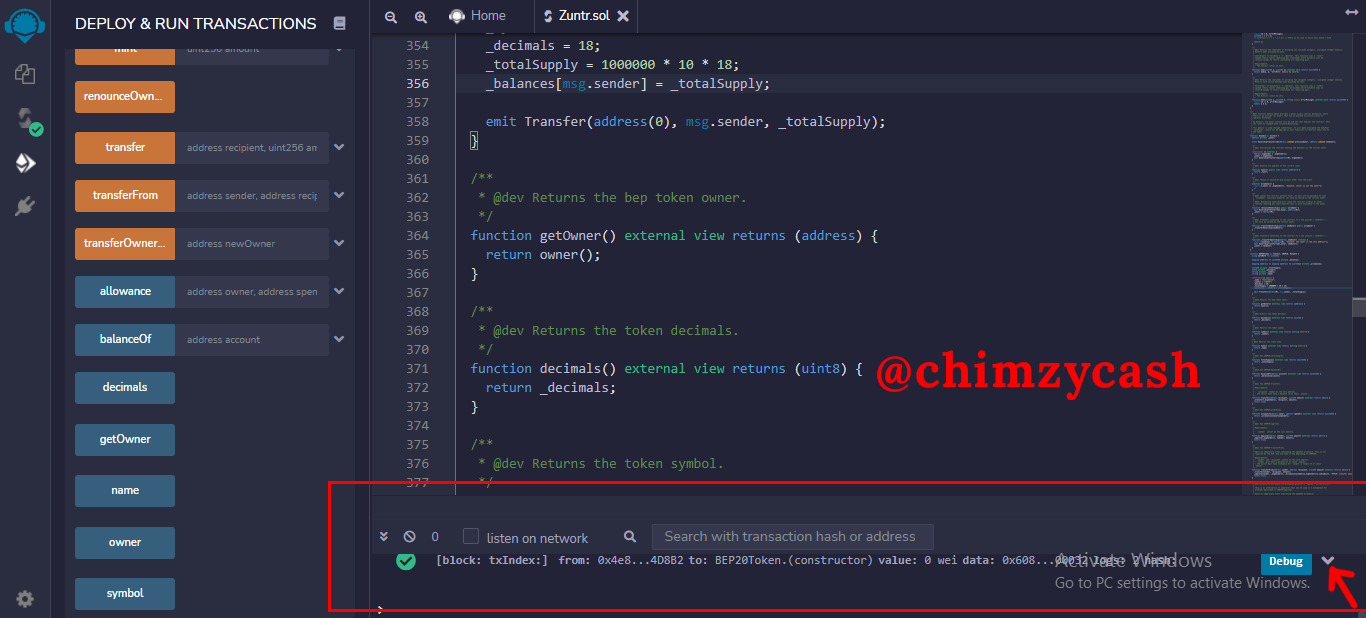The height and width of the screenshot is (618, 1366).
Task: Debug the constructor transaction
Action: 1286,561
